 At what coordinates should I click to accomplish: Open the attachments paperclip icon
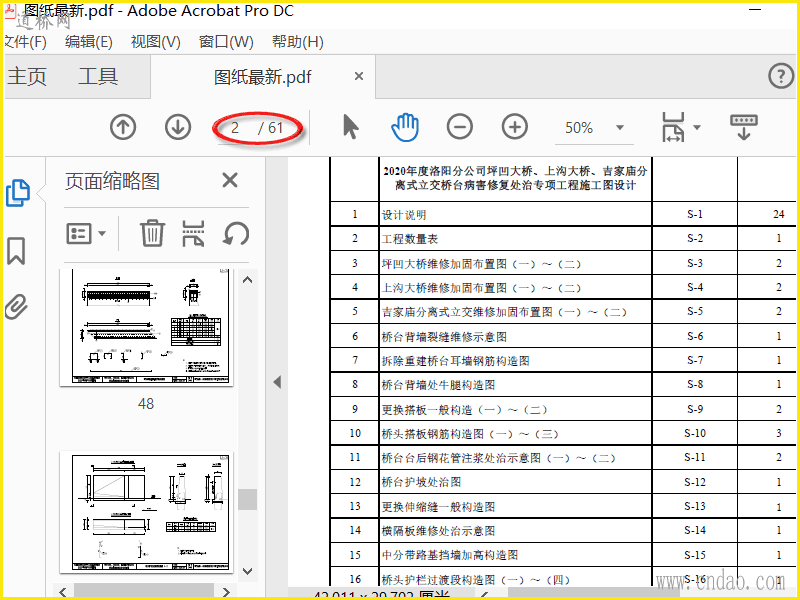16,307
